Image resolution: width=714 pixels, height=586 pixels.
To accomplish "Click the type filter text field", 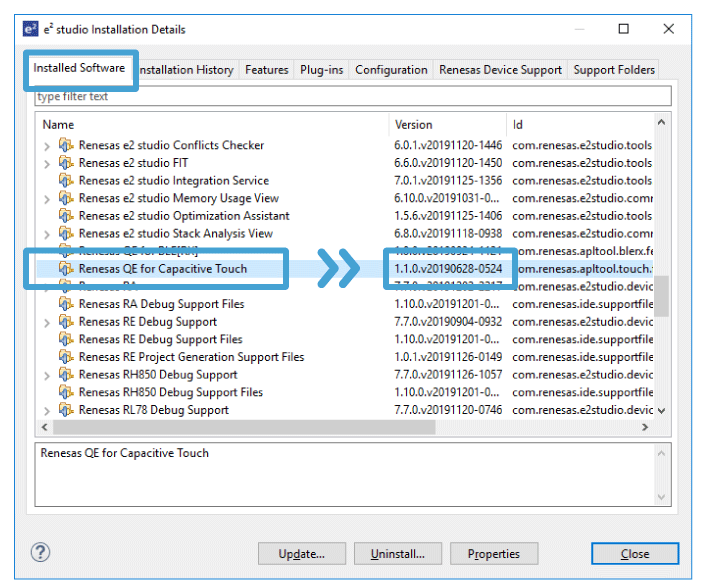I will (353, 97).
